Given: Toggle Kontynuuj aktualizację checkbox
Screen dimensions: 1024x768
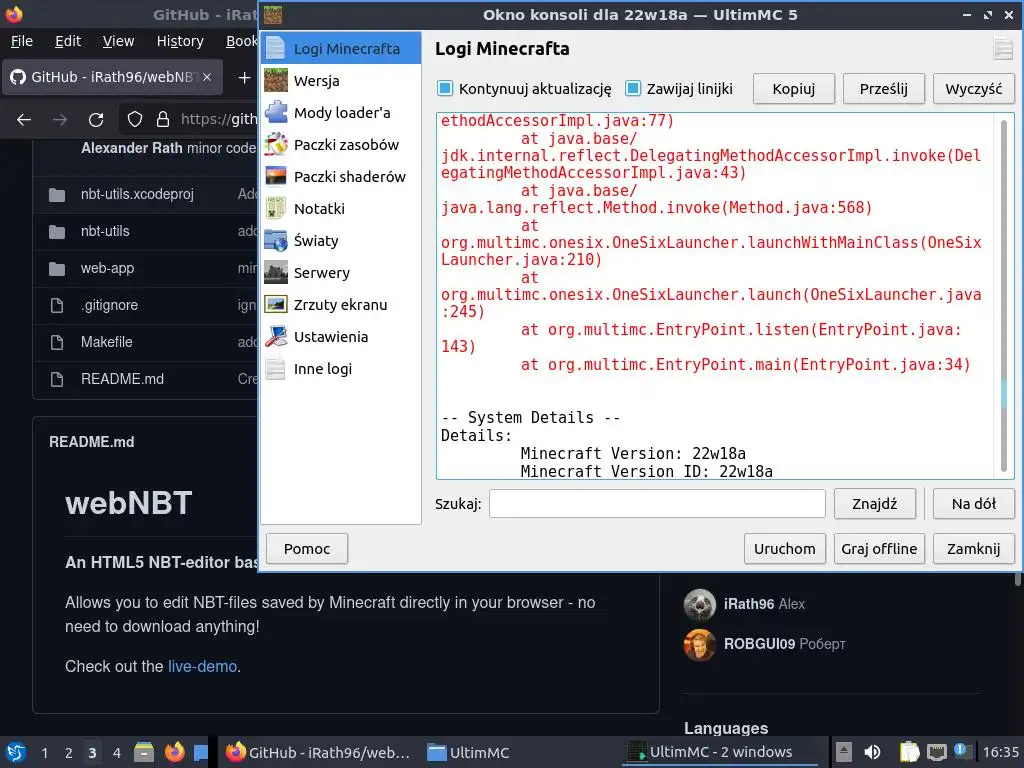Looking at the screenshot, I should (x=445, y=88).
